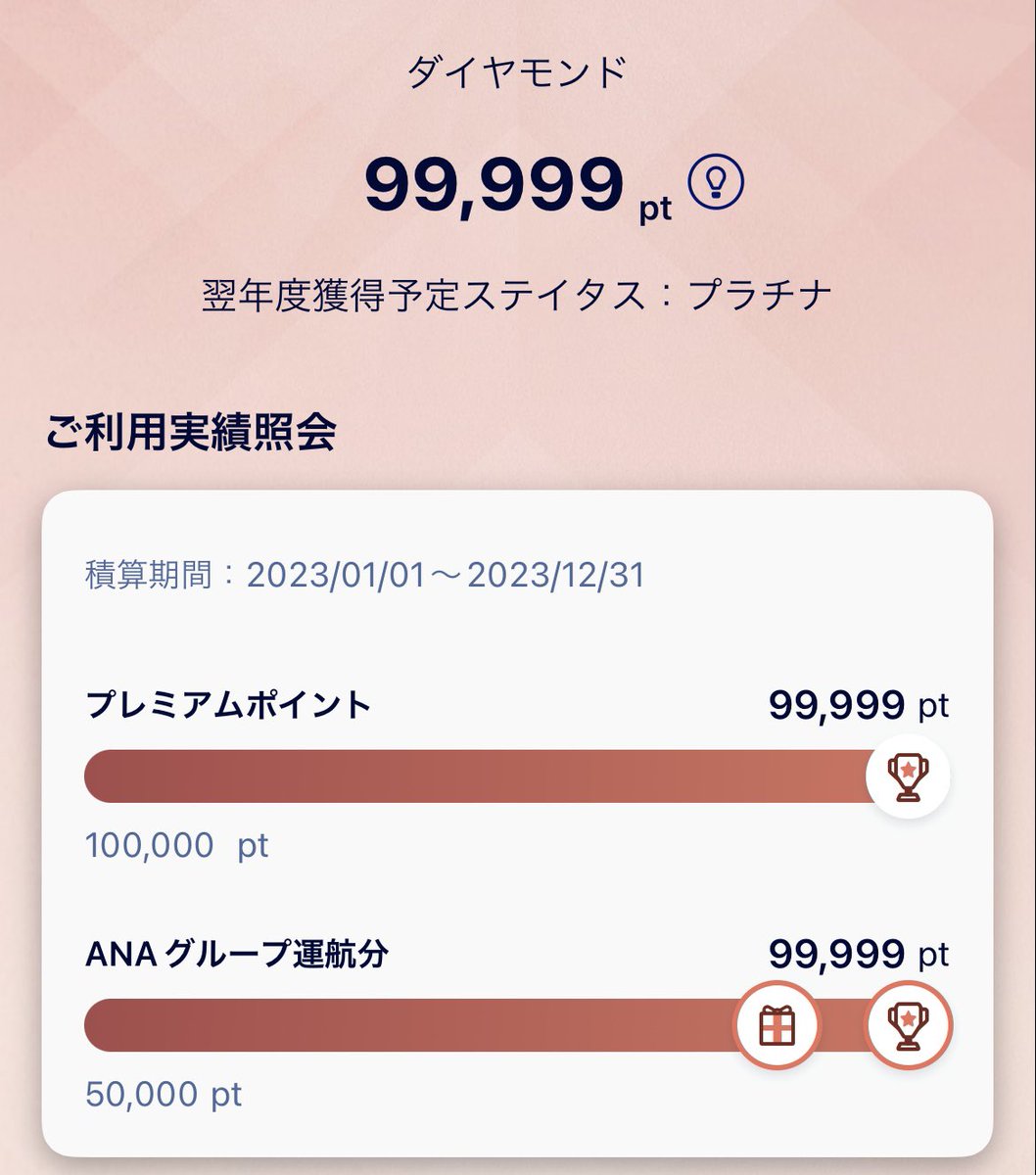The width and height of the screenshot is (1036, 1175).
Task: Tap the プラチナ next-year status word
Action: coord(760,295)
